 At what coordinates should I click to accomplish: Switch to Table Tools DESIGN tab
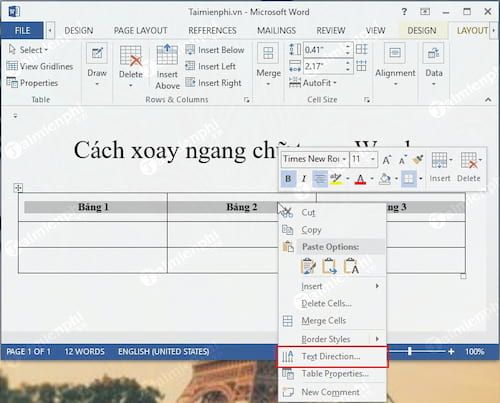point(422,31)
